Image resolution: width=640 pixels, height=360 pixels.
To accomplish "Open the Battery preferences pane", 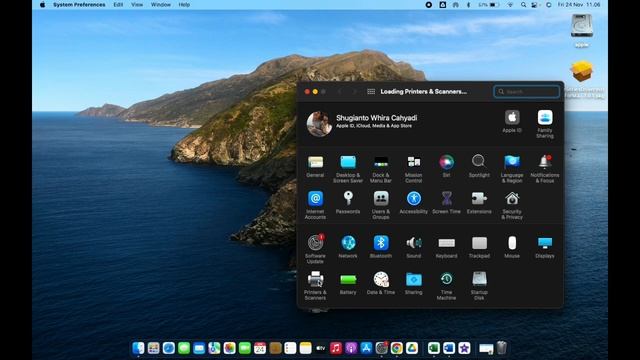I will click(348, 280).
